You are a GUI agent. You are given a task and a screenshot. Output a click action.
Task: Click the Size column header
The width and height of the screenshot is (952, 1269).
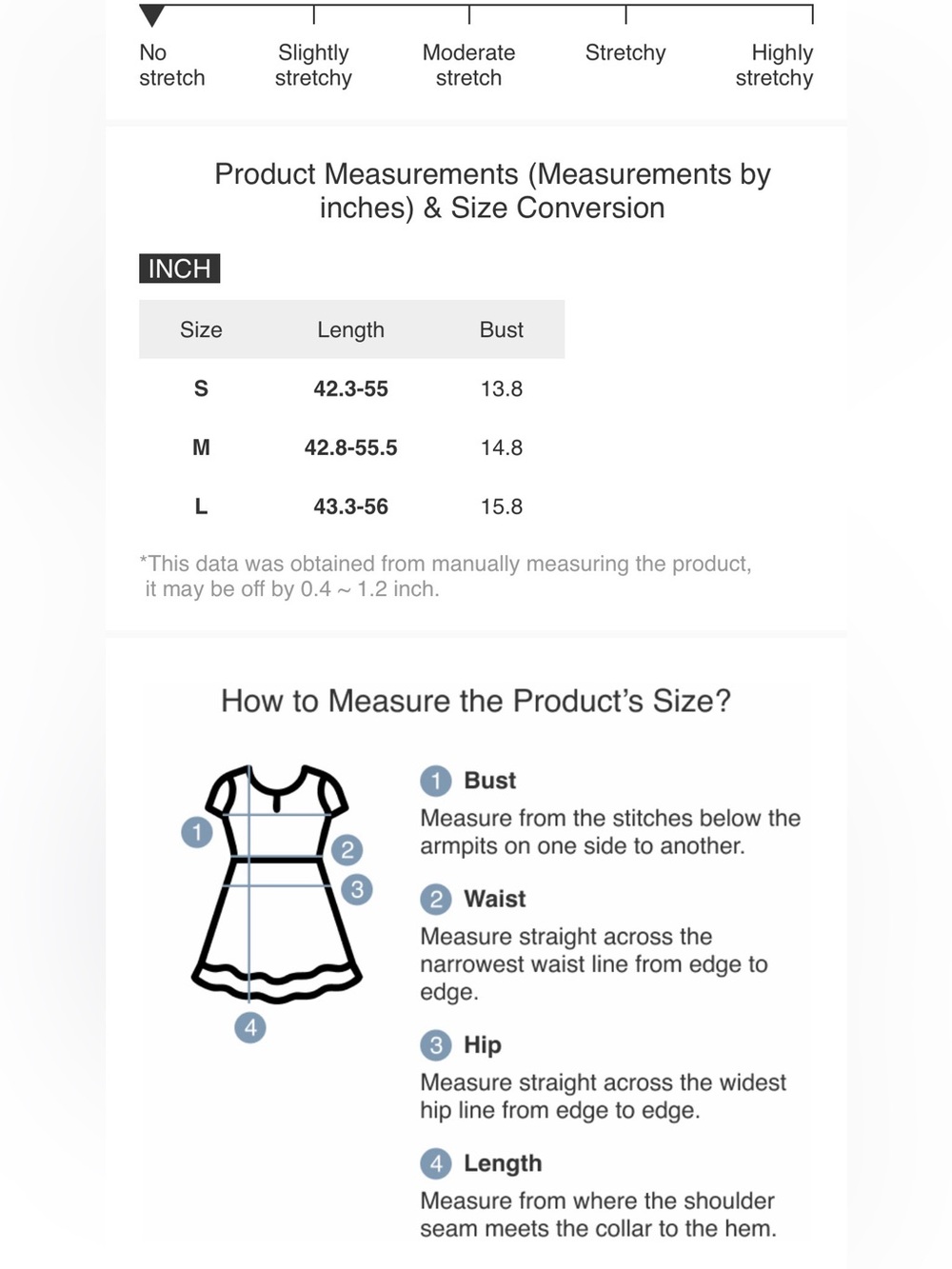click(201, 329)
